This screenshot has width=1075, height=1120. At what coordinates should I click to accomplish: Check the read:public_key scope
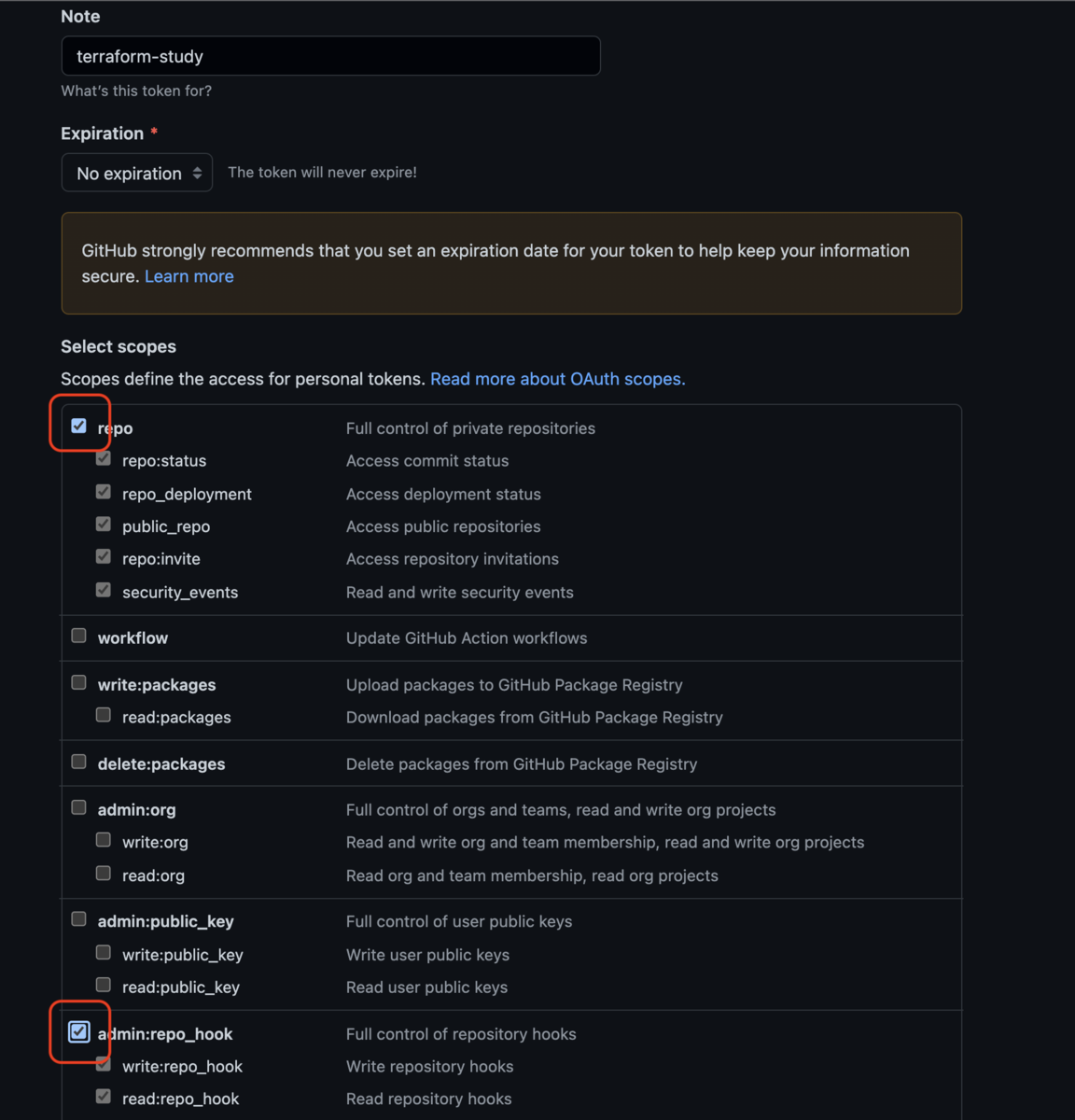point(104,985)
